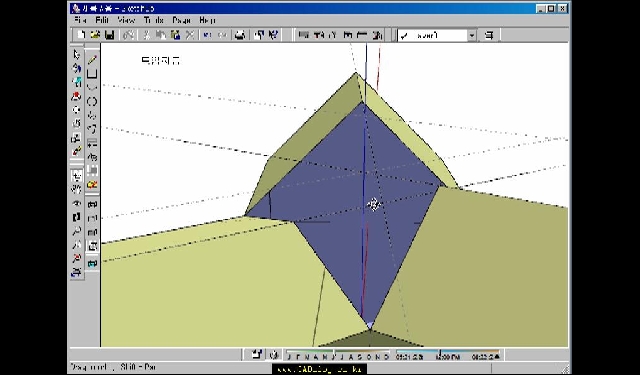
Task: Expand the layer dropdown arrow
Action: click(x=471, y=36)
